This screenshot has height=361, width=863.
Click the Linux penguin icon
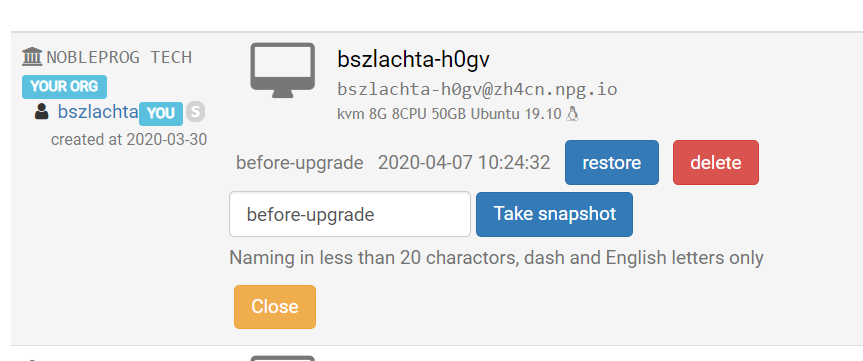572,114
